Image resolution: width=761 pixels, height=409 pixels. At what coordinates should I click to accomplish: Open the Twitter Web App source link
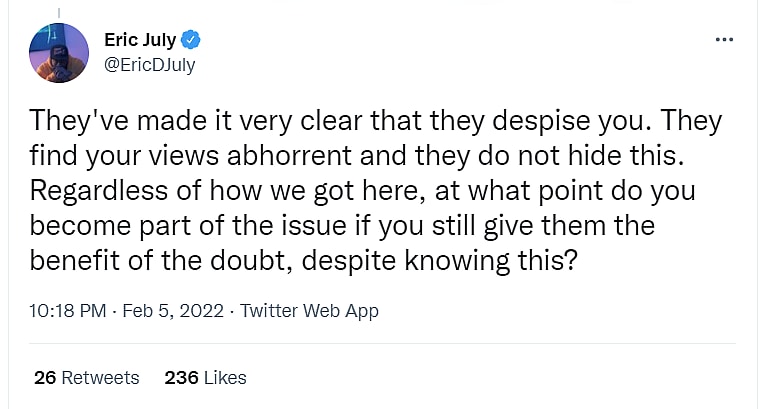[309, 311]
